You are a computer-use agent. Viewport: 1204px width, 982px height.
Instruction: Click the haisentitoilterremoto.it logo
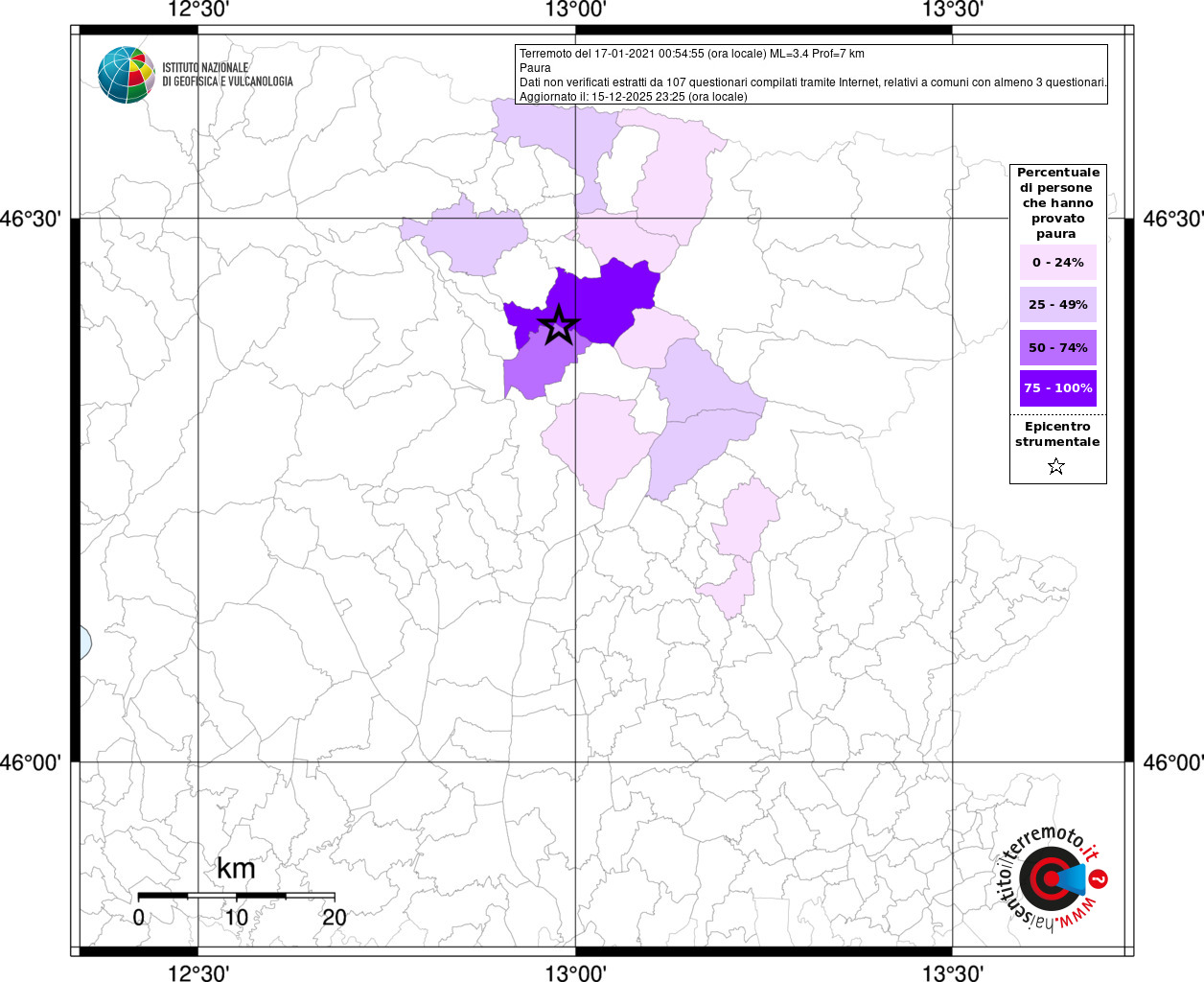coord(1051,879)
